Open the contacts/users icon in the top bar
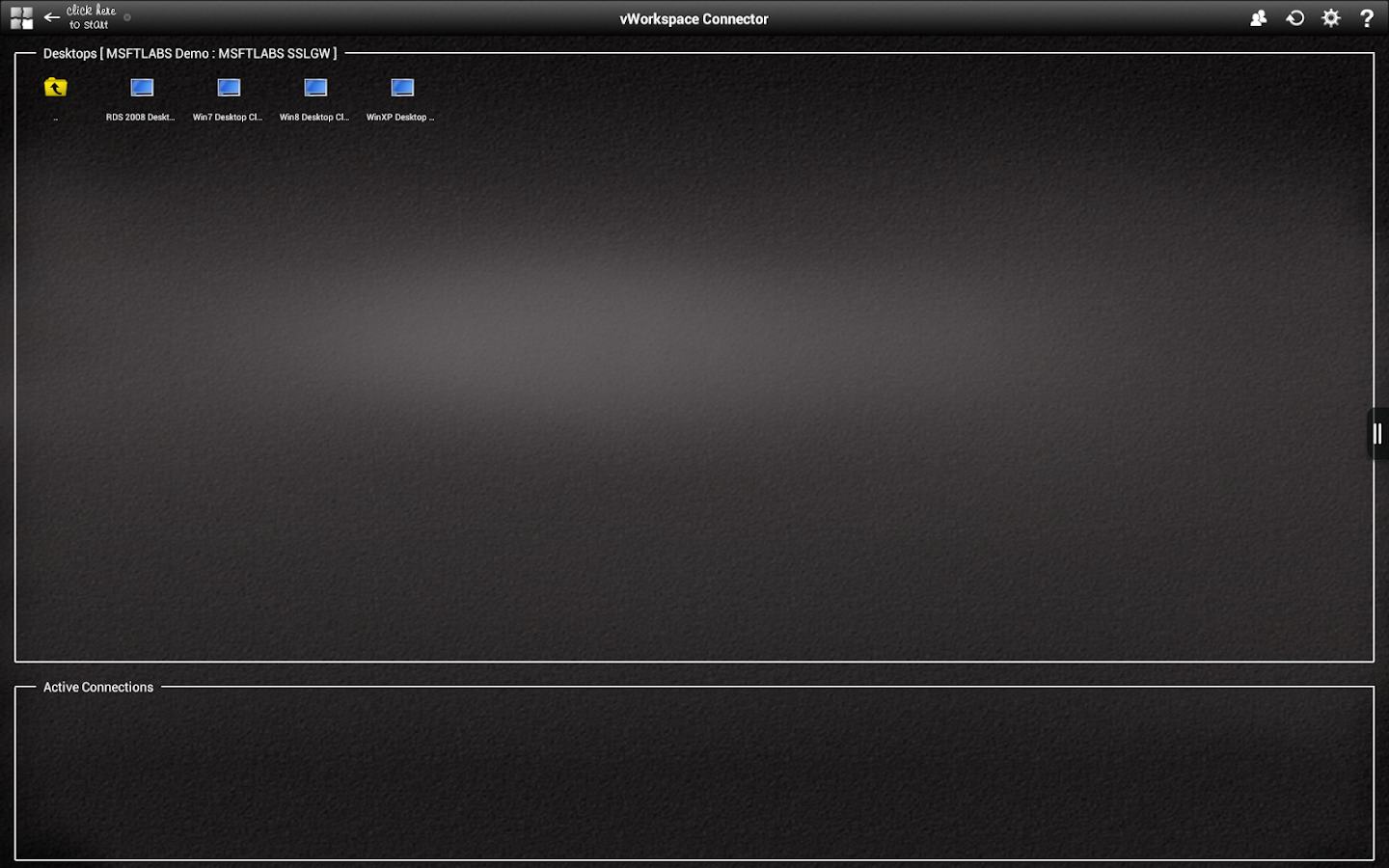The height and width of the screenshot is (868, 1389). [x=1258, y=17]
